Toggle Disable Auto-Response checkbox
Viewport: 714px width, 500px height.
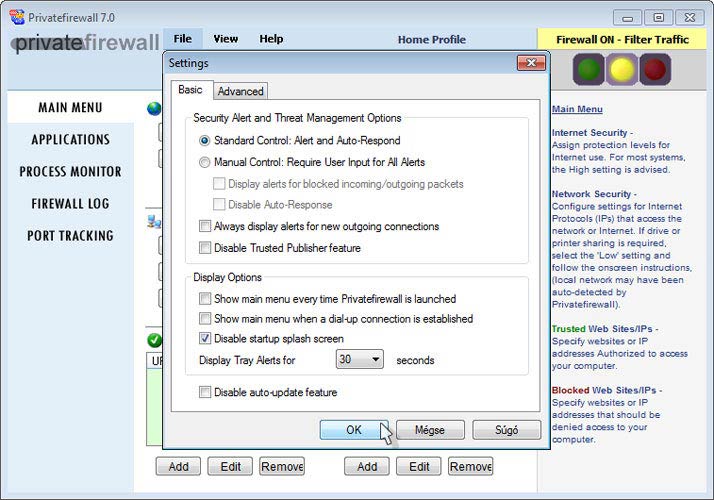coord(219,204)
